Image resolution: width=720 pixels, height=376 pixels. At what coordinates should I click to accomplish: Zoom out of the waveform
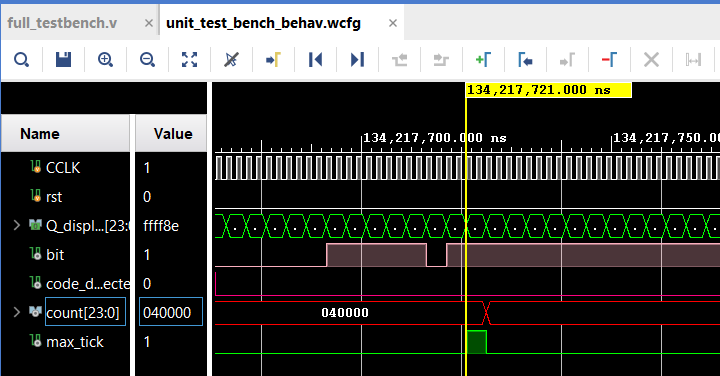coord(147,60)
